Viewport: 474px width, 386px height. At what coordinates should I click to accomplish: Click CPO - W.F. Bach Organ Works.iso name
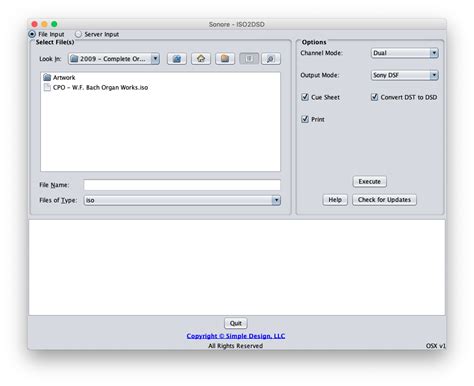point(100,87)
